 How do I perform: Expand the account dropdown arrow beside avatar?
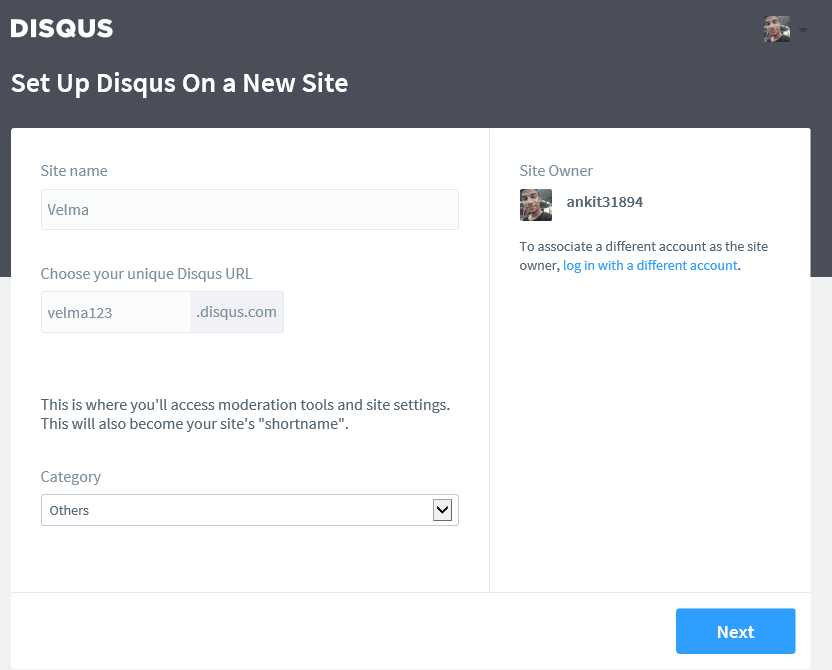(x=803, y=30)
